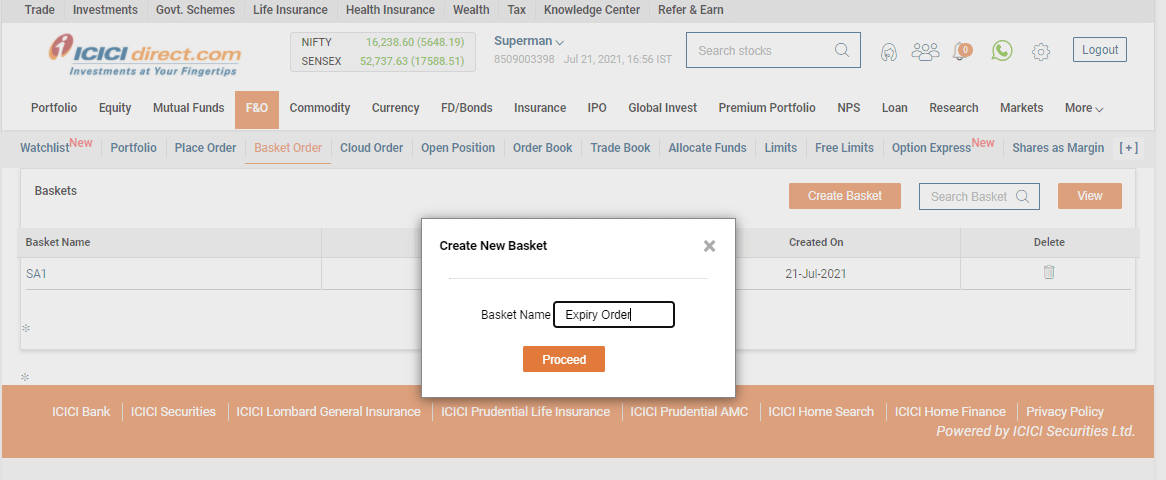The height and width of the screenshot is (480, 1166).
Task: Click the magnifier in Search stocks box
Action: pos(842,50)
